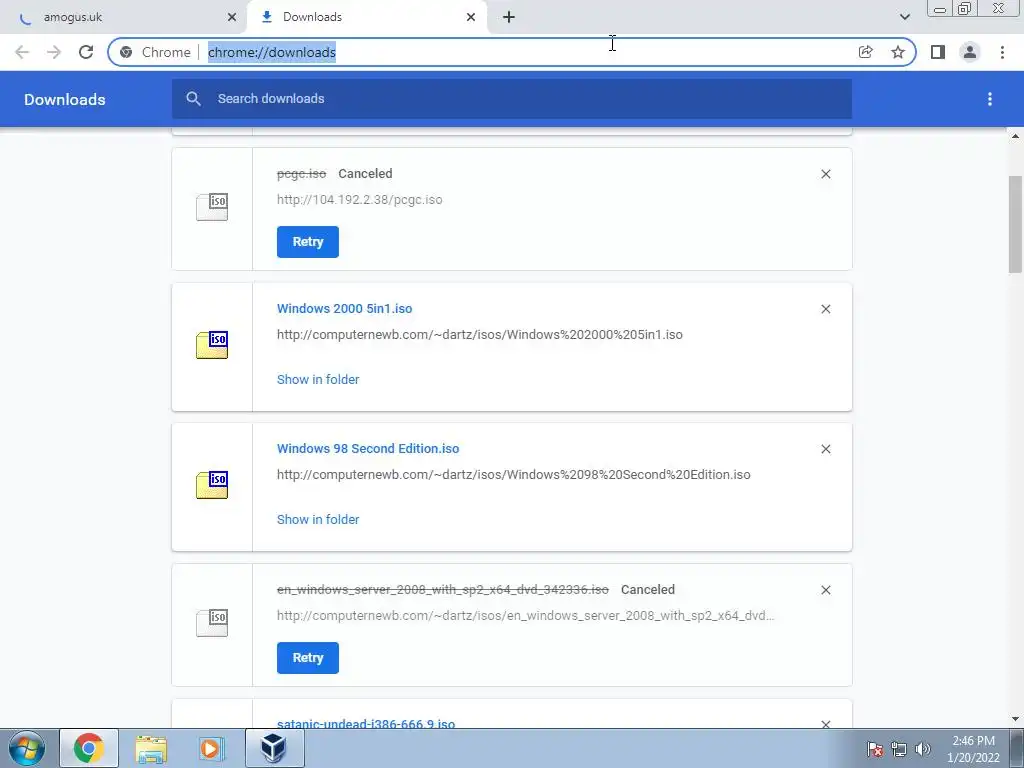Click the scrollbar down arrow
Viewport: 1024px width, 768px height.
pos(1015,719)
